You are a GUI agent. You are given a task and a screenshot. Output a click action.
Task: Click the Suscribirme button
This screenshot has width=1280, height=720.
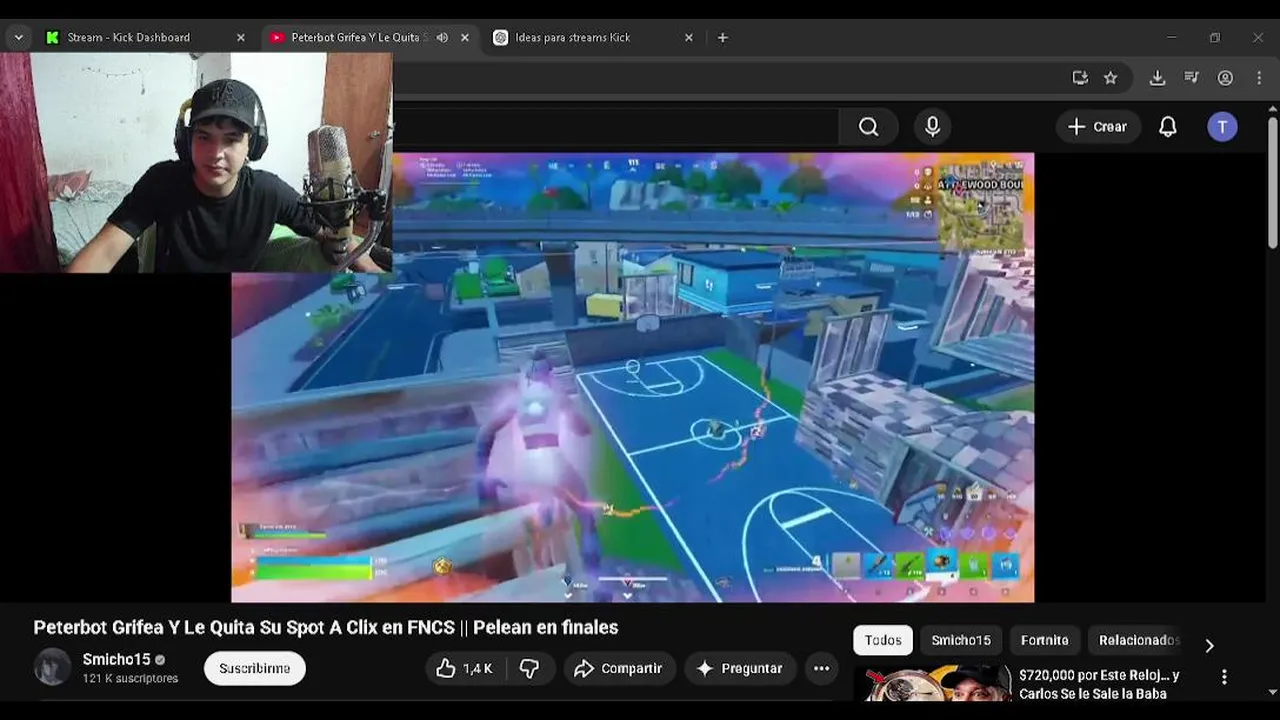(x=255, y=668)
